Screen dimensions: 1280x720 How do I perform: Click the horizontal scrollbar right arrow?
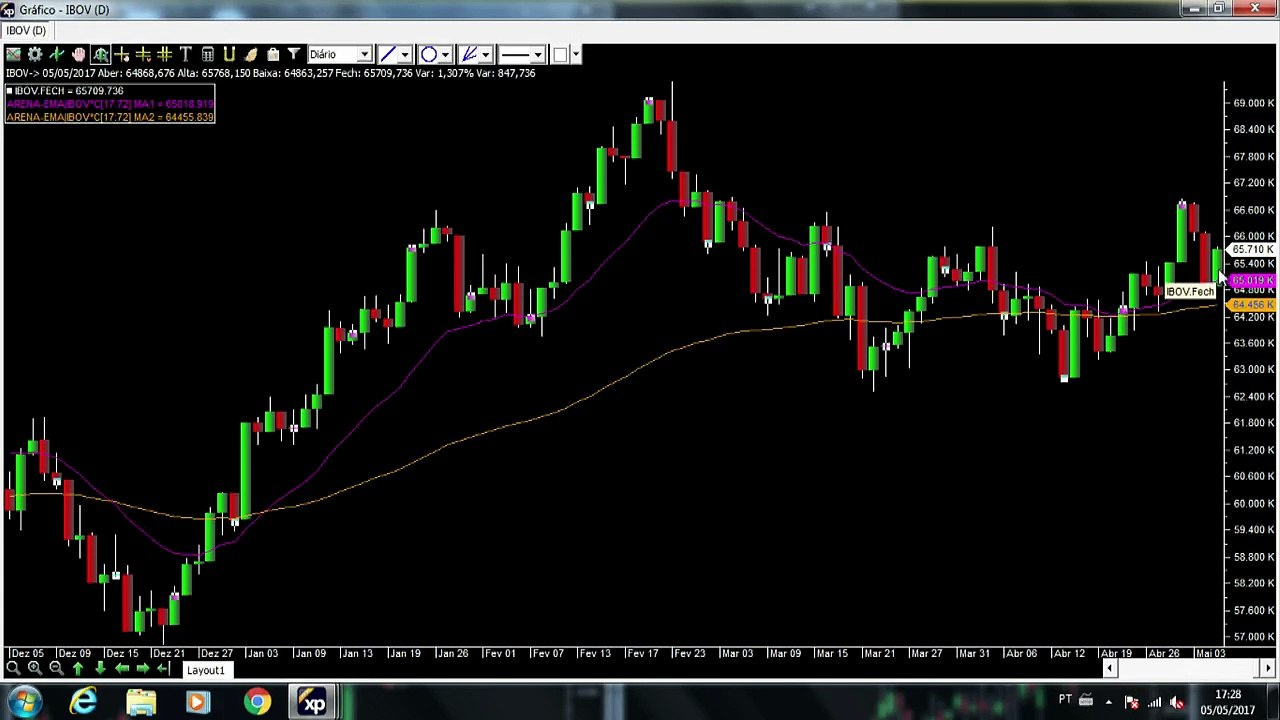coord(1267,668)
